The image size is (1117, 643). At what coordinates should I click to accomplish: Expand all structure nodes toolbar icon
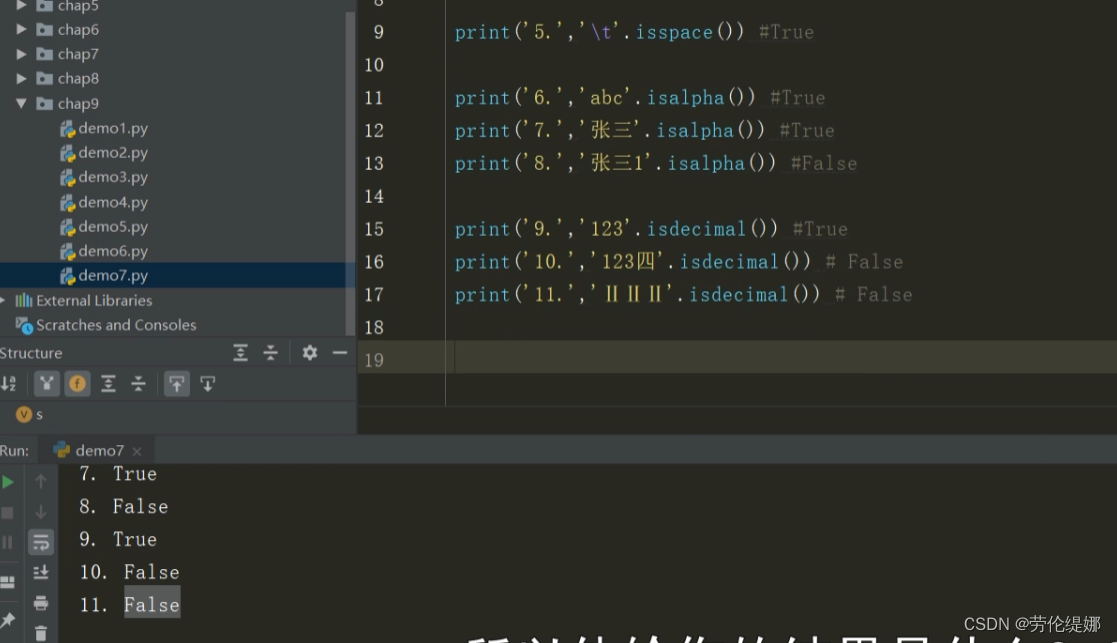pos(108,385)
